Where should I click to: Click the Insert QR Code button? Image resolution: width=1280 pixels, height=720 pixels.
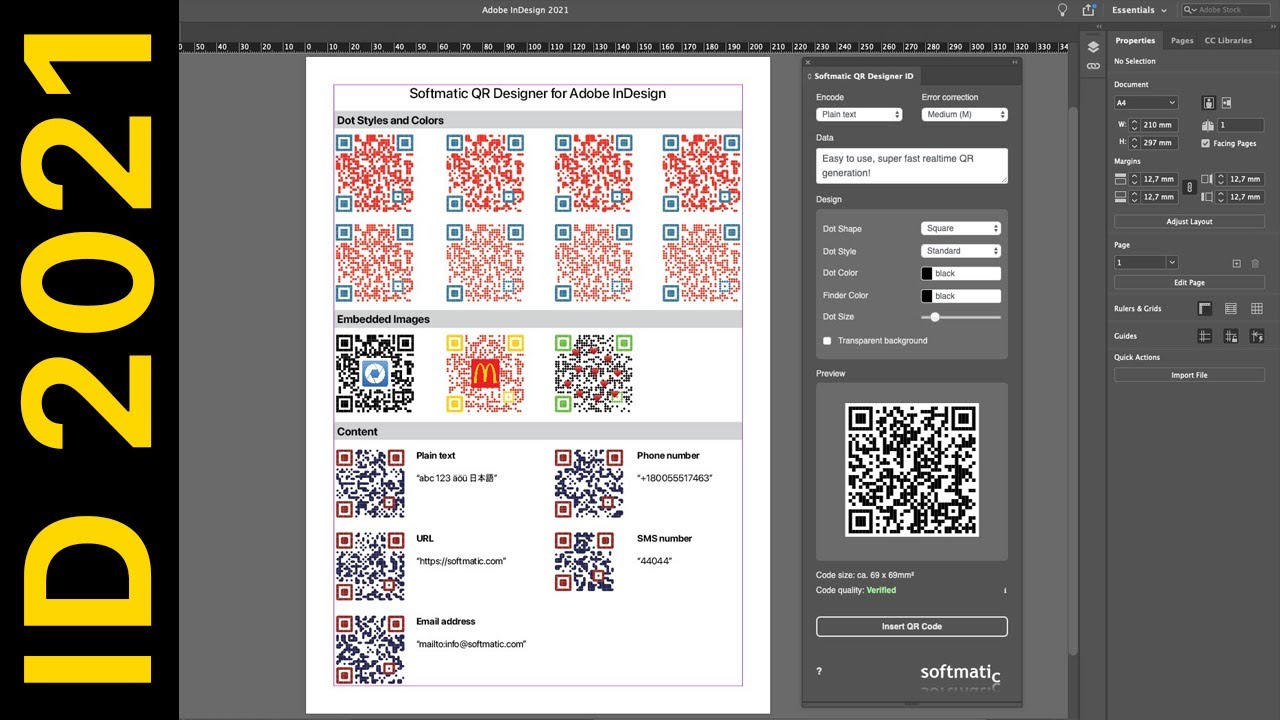911,626
